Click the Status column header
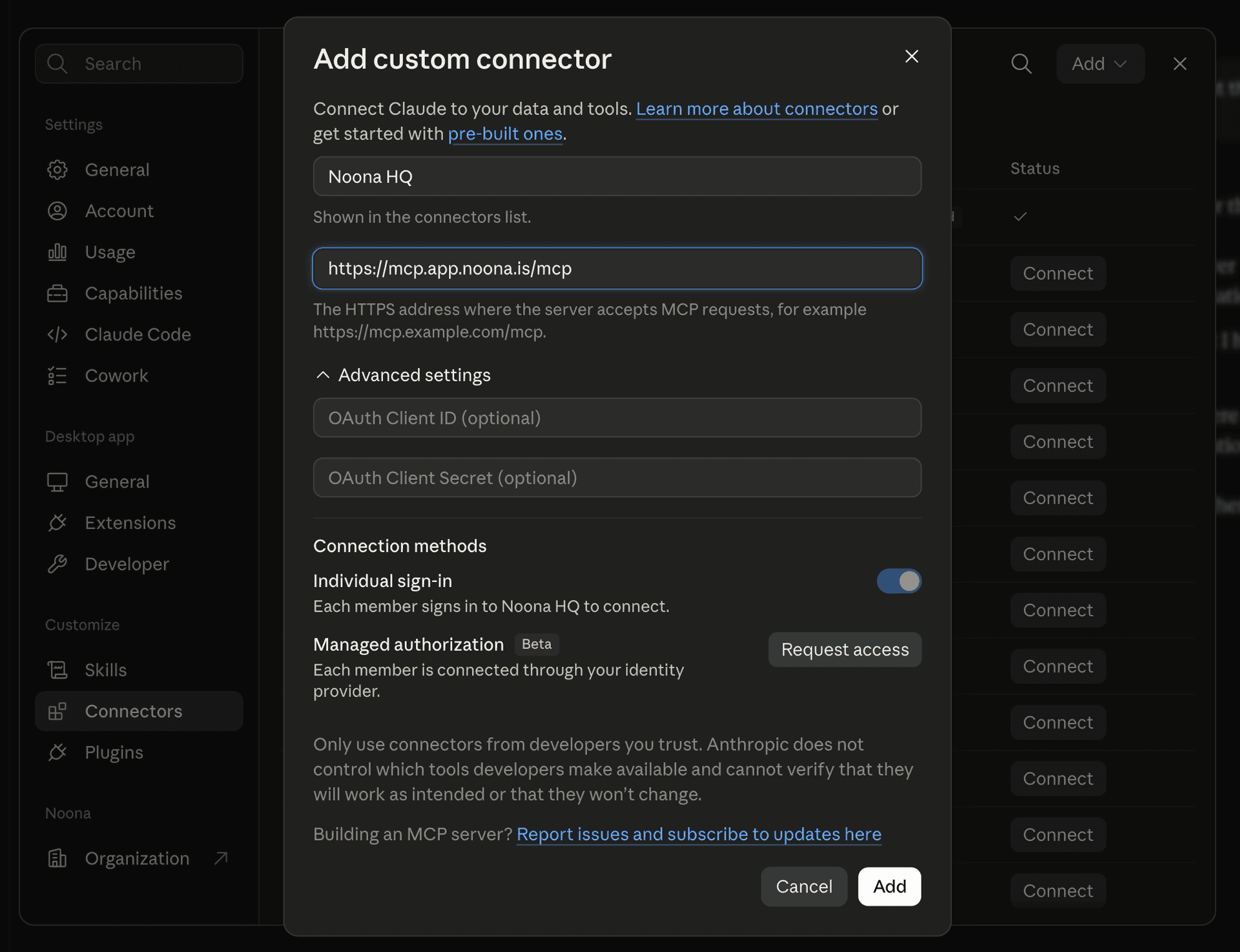This screenshot has height=952, width=1240. coord(1035,169)
